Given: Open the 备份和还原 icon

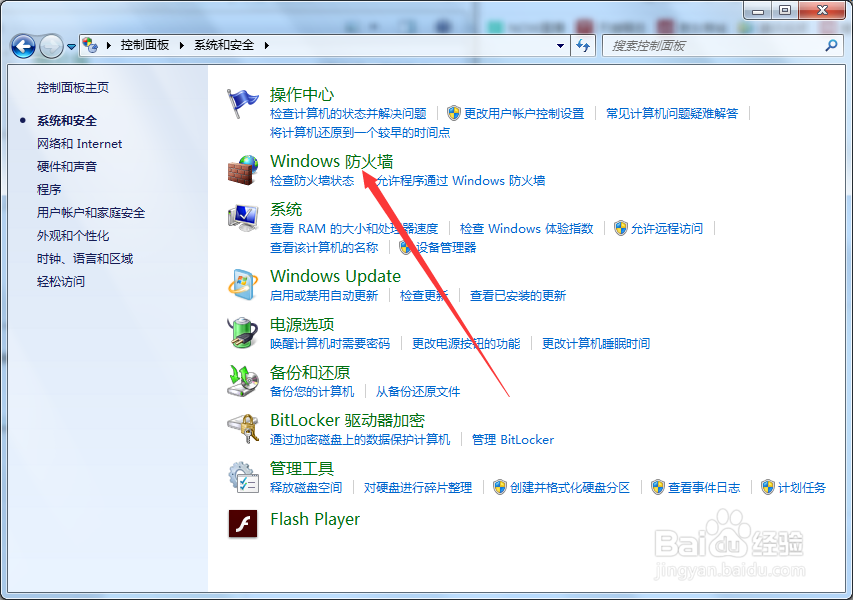Looking at the screenshot, I should coord(243,380).
